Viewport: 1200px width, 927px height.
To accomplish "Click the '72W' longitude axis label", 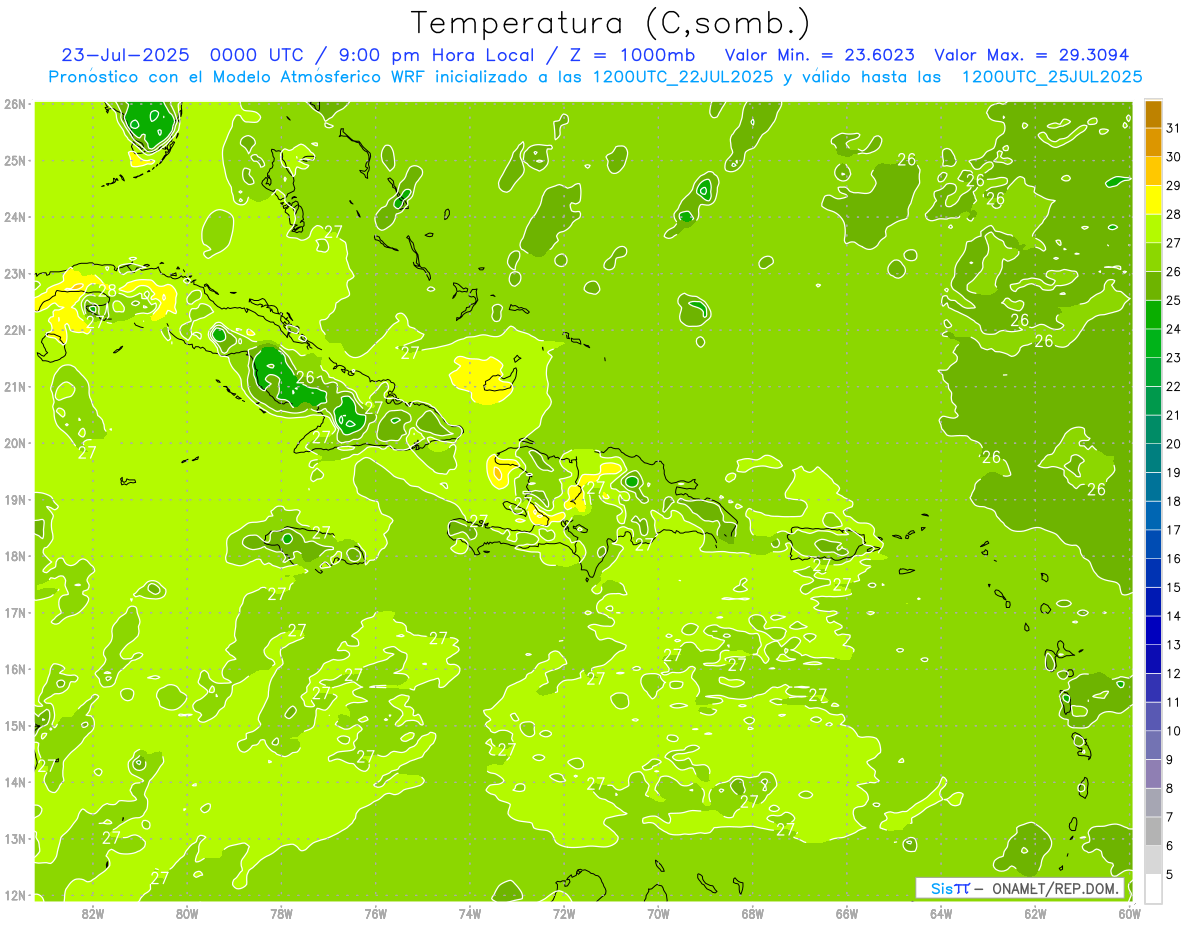I will pyautogui.click(x=564, y=913).
